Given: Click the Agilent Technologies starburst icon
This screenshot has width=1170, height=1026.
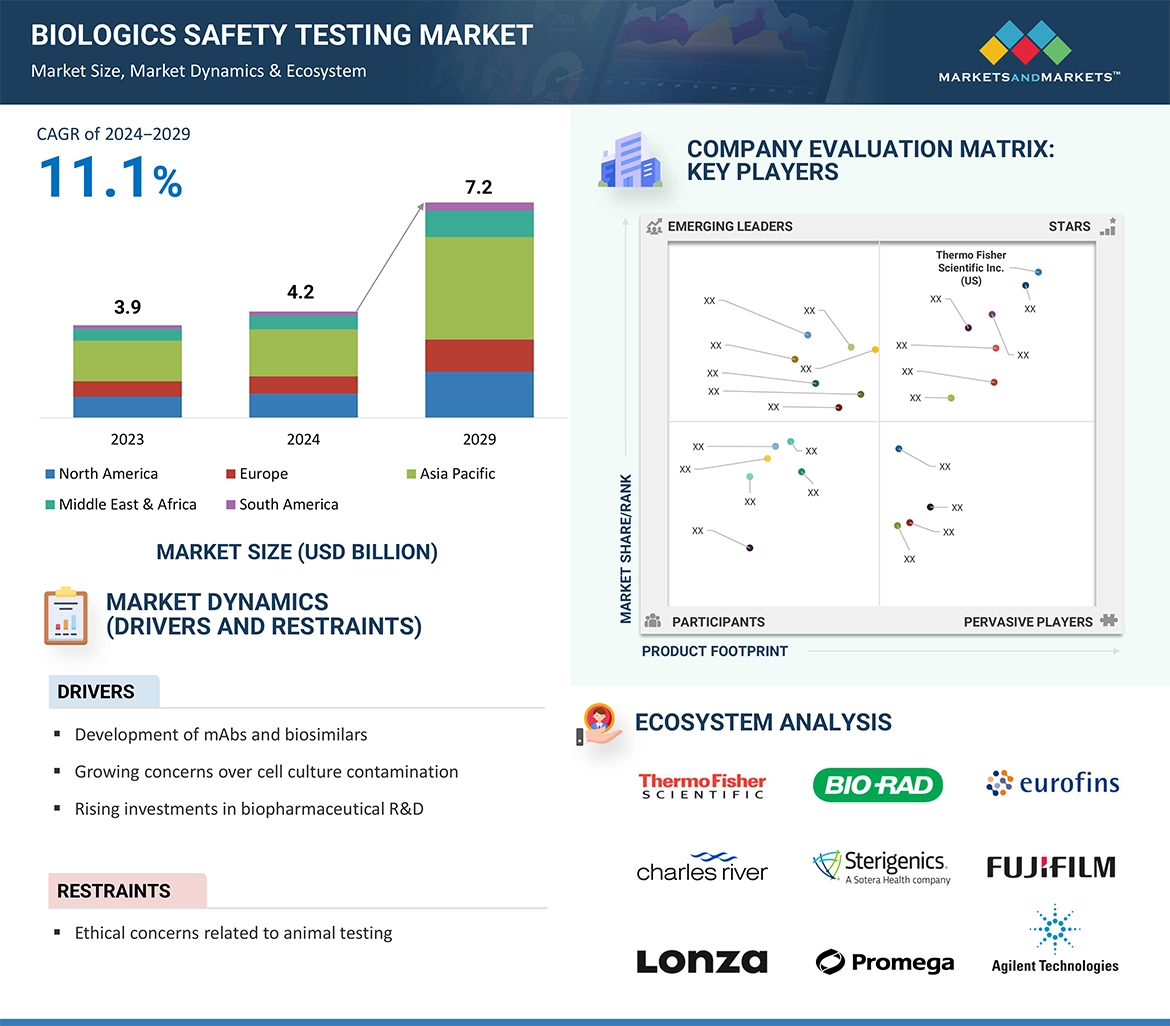Looking at the screenshot, I should (x=1053, y=929).
